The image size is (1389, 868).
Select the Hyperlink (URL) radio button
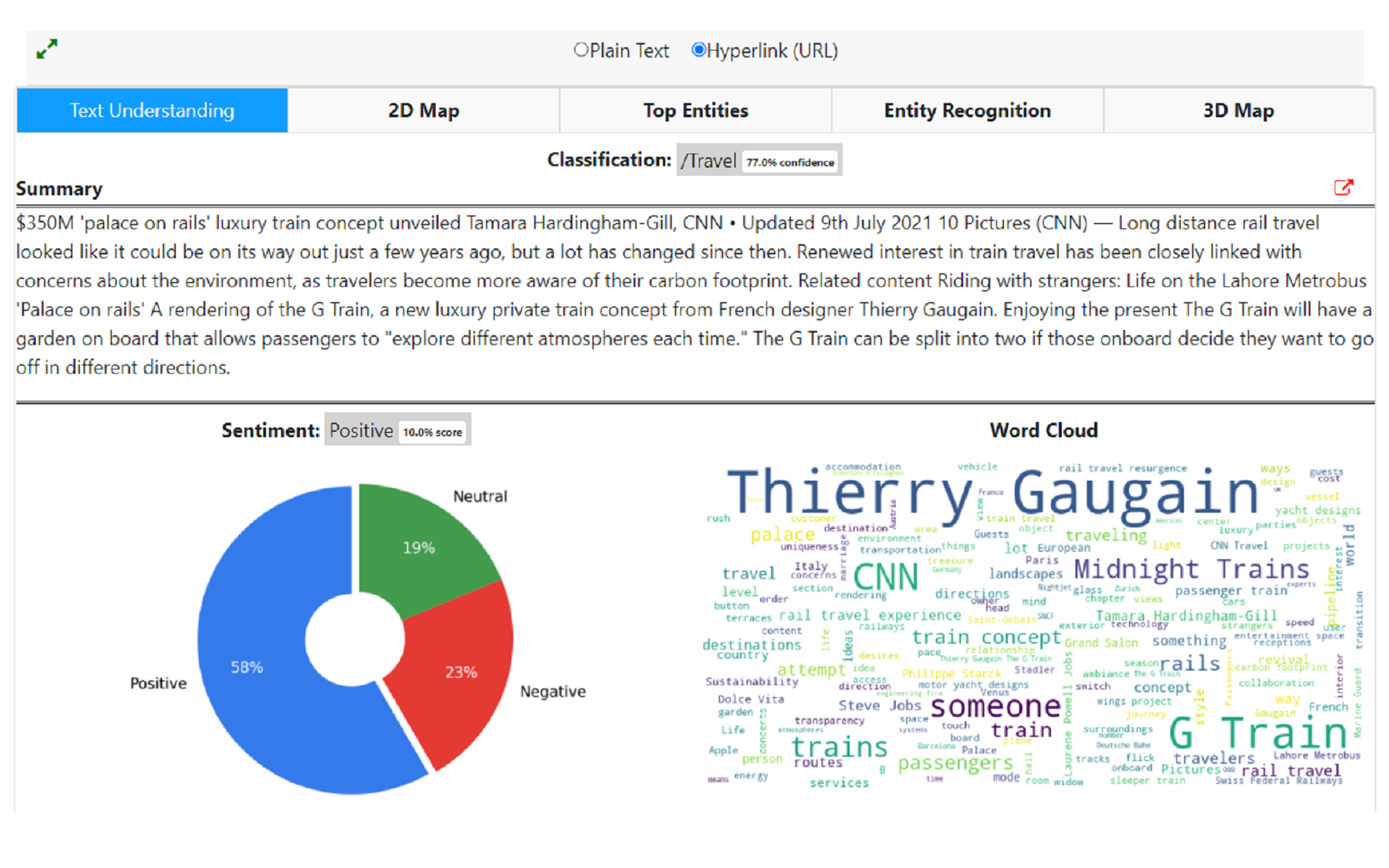click(x=698, y=50)
